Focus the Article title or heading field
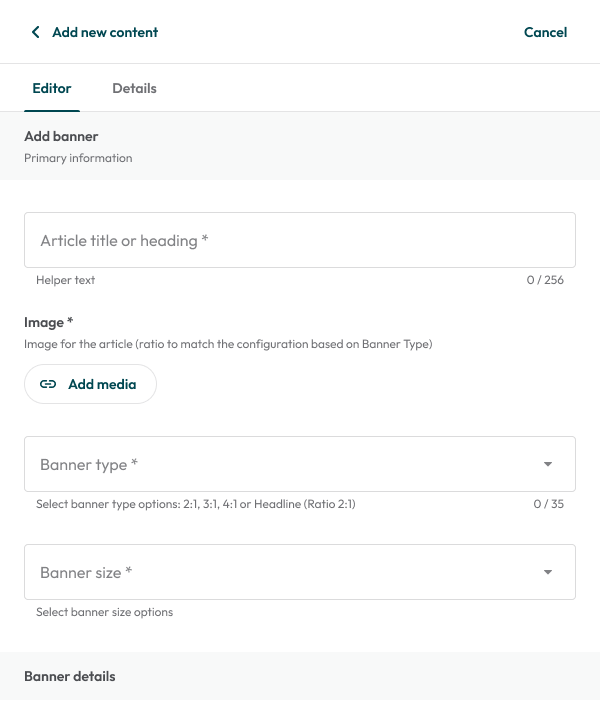Viewport: 600px width, 720px height. tap(299, 240)
